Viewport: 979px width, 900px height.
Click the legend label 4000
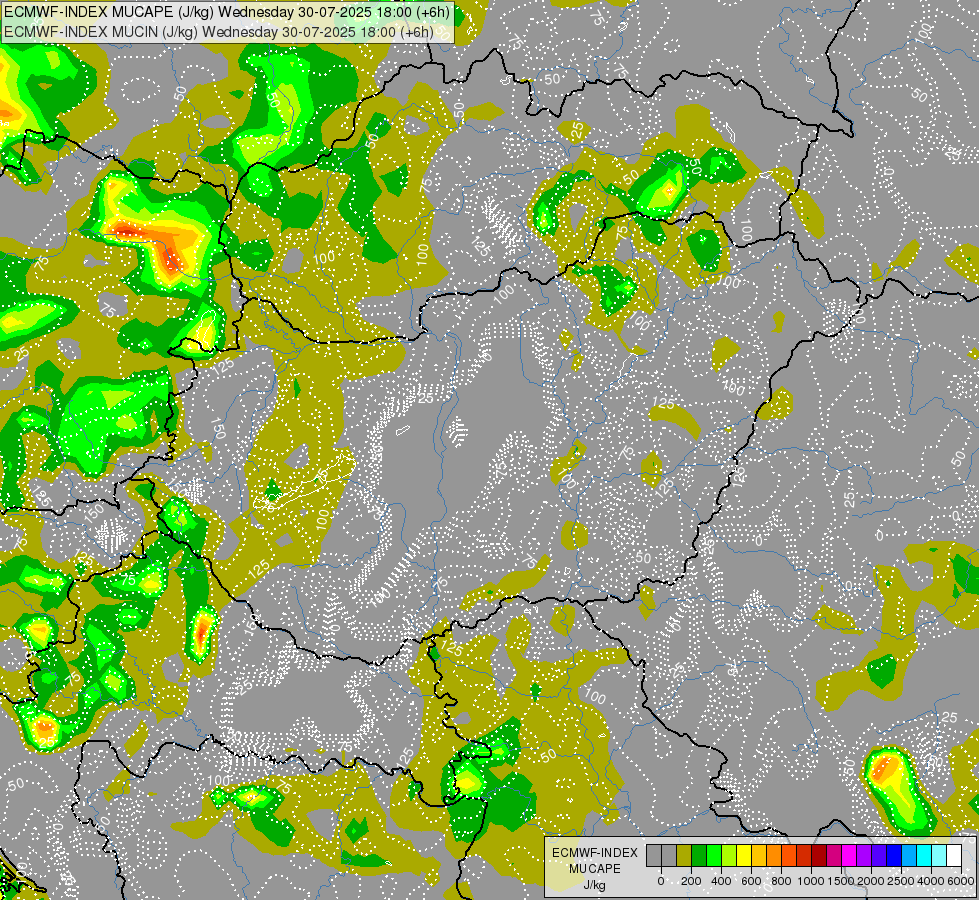(931, 881)
